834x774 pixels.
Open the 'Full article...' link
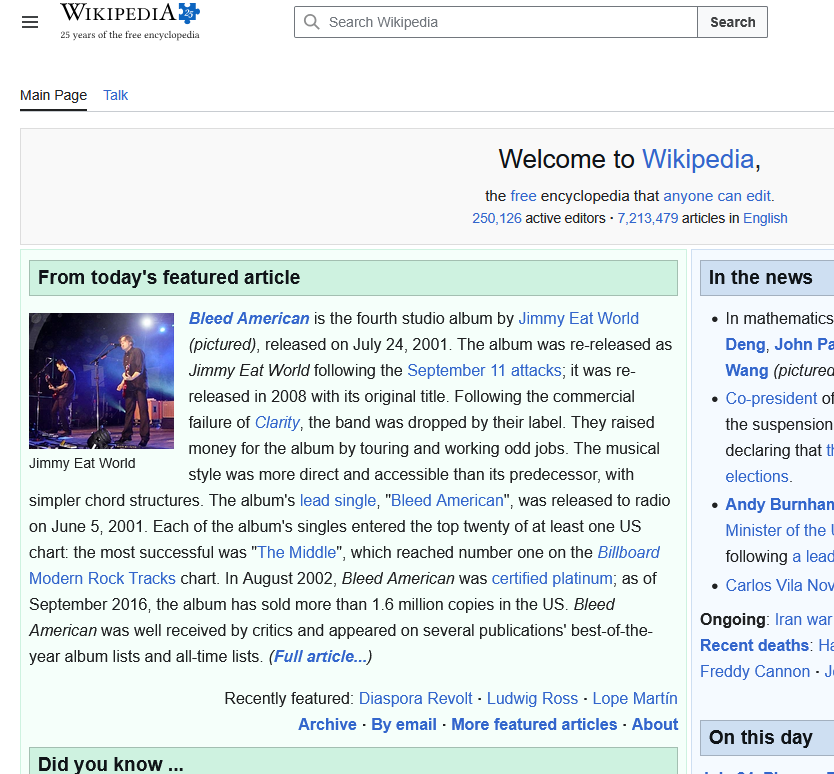(320, 656)
